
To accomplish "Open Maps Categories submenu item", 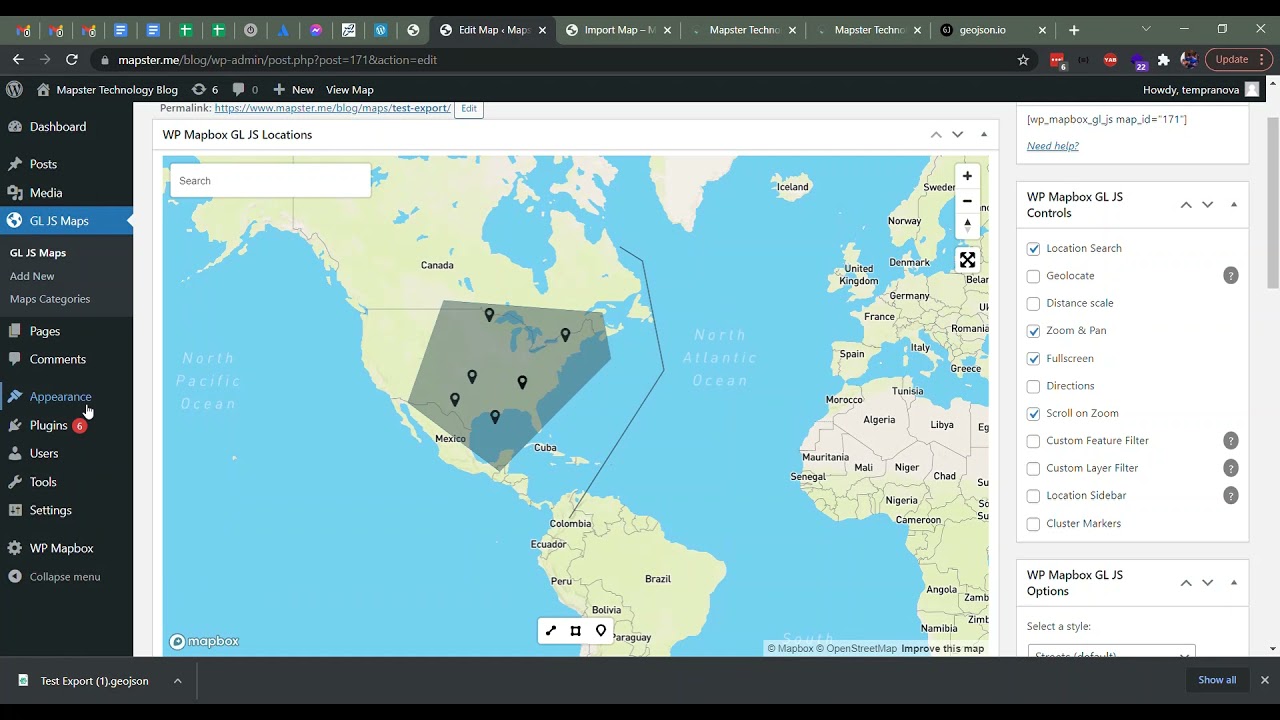I will tap(50, 299).
